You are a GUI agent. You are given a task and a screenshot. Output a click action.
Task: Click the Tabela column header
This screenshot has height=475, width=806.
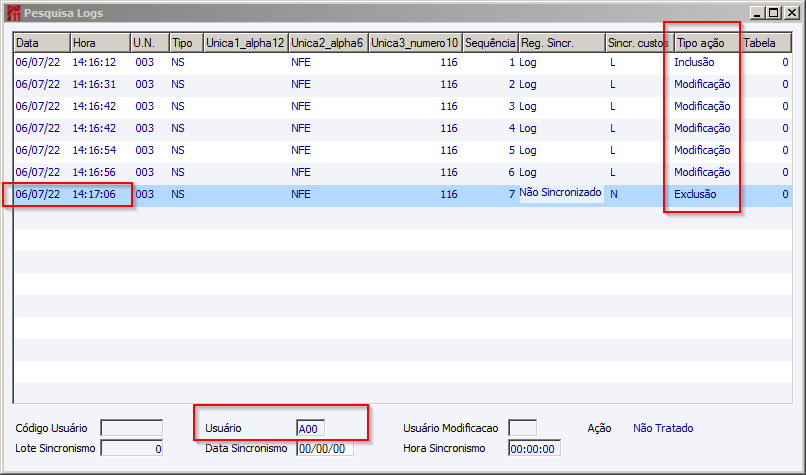pos(766,43)
